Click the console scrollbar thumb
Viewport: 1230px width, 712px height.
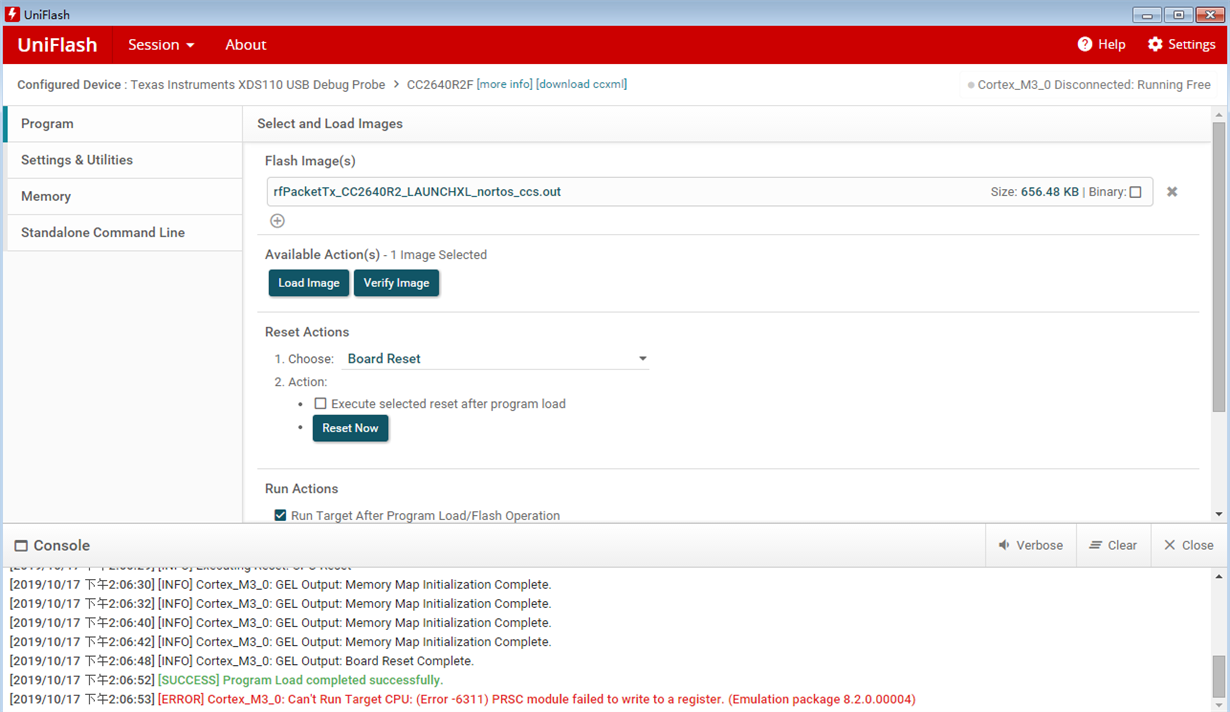[1218, 678]
